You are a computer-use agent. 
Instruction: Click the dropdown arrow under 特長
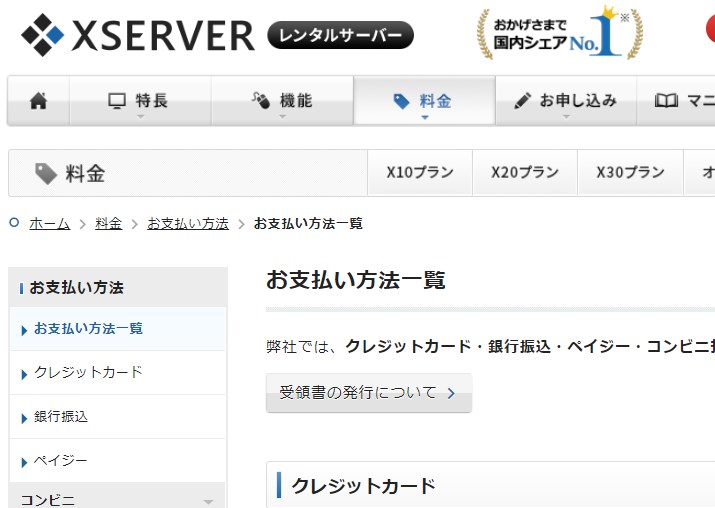tap(140, 117)
